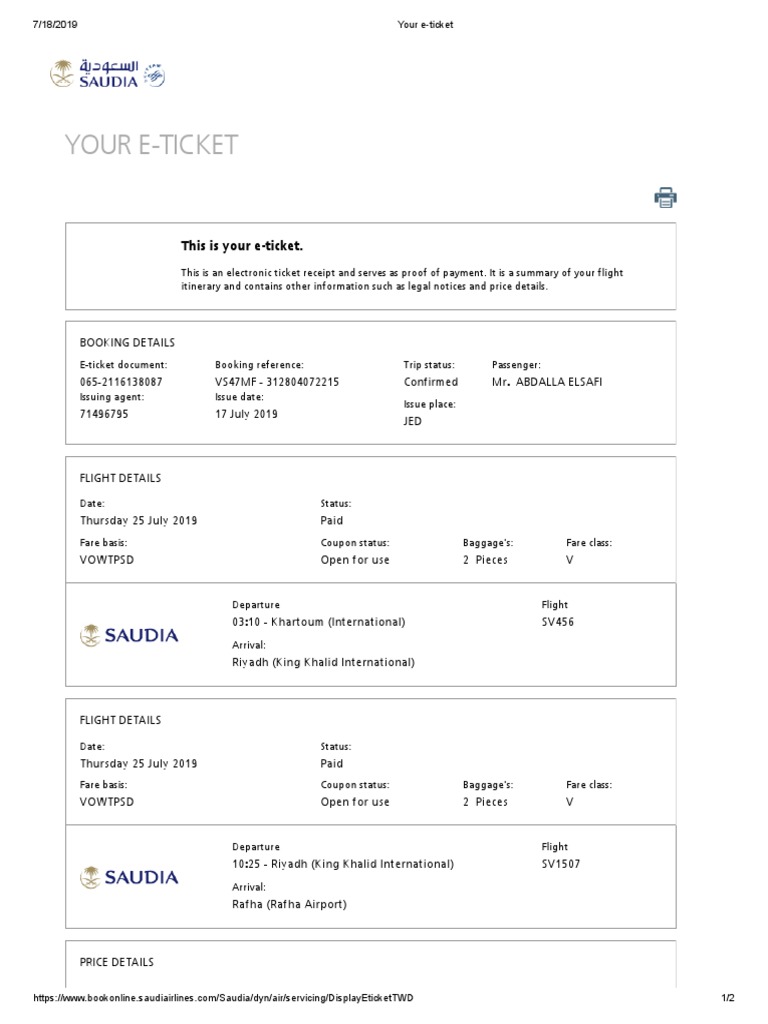Click the YOUR E-TICKET heading
The width and height of the screenshot is (768, 1024).
click(151, 145)
